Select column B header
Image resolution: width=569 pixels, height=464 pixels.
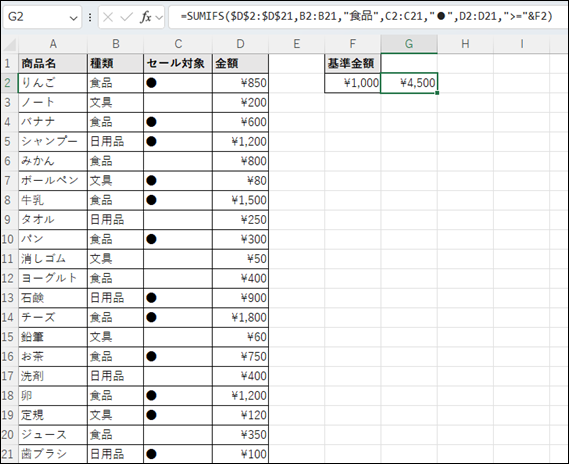[x=115, y=44]
